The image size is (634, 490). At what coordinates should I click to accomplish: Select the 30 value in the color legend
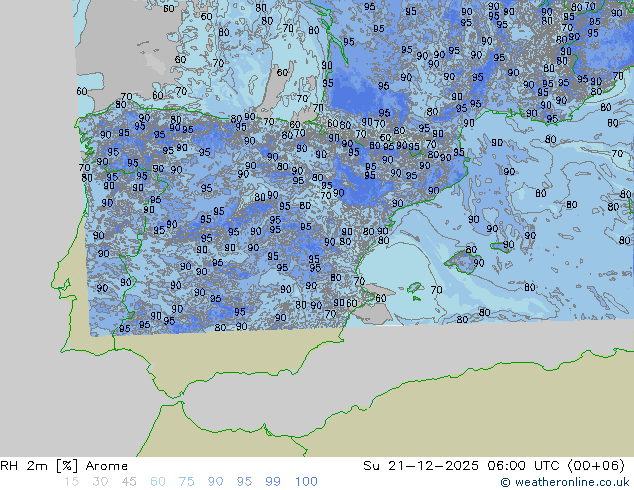(100, 482)
